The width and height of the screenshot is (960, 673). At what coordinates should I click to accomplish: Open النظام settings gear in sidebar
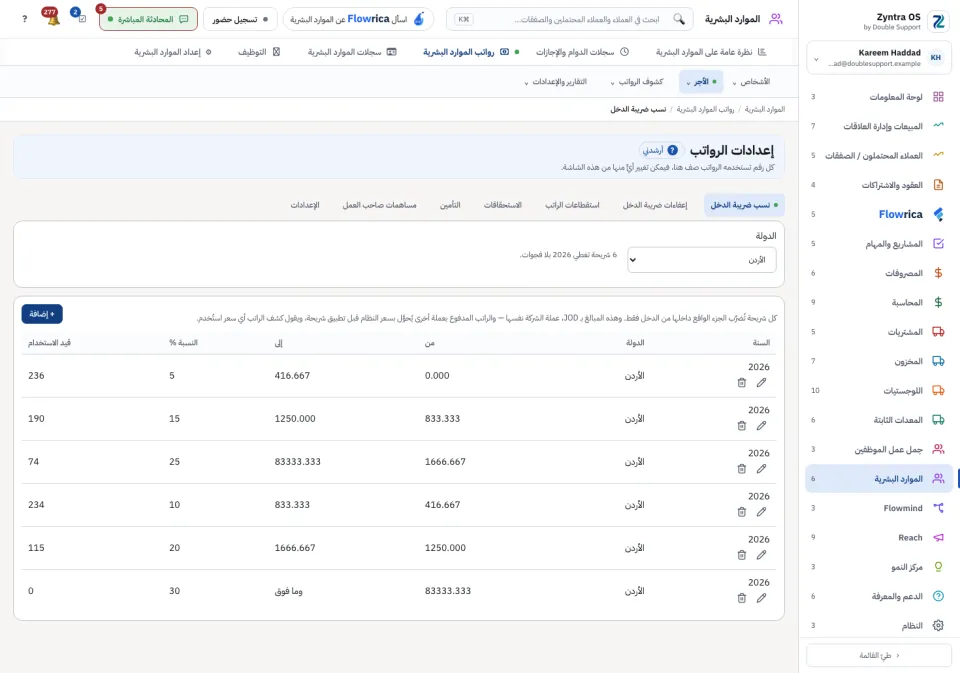pyautogui.click(x=879, y=626)
